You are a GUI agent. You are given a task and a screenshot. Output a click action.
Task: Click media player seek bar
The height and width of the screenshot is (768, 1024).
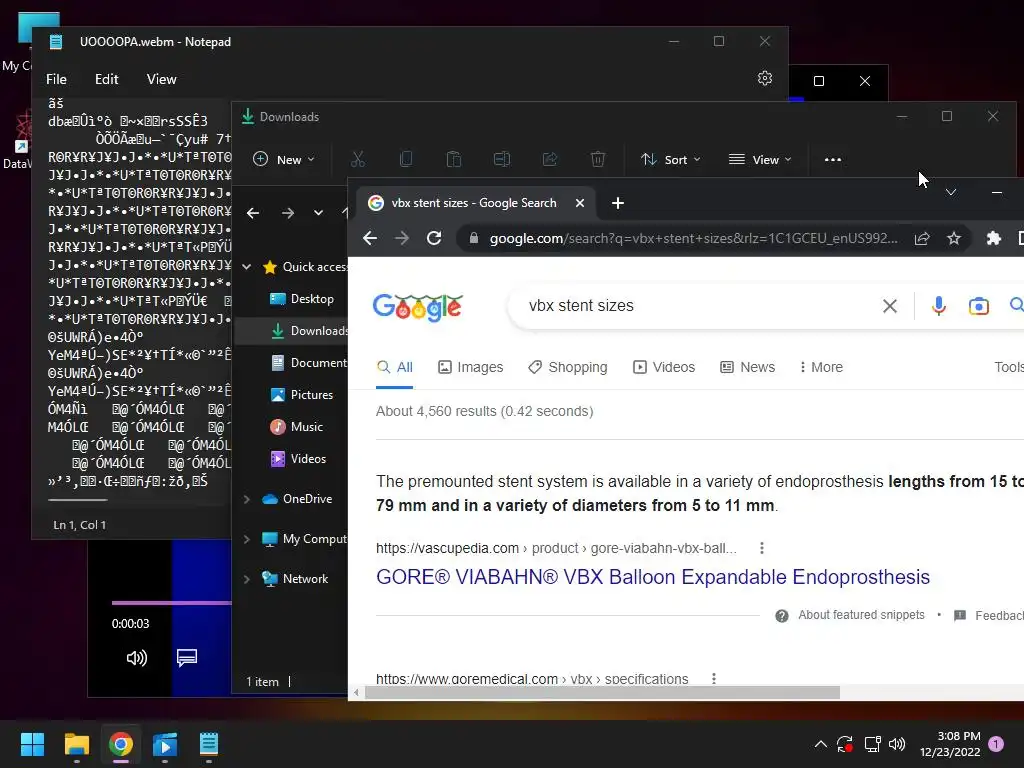(172, 602)
